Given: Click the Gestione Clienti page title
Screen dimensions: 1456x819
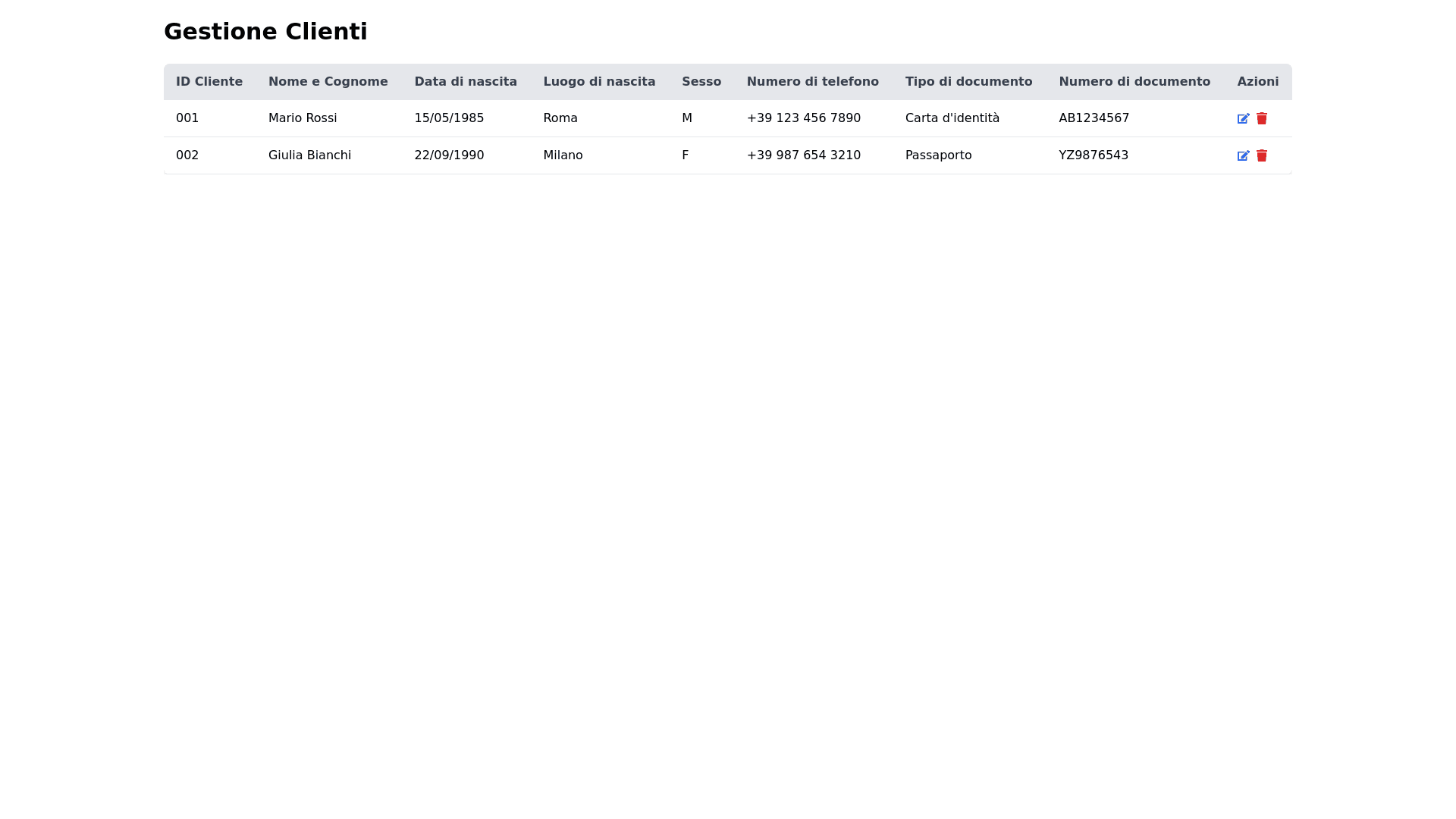Looking at the screenshot, I should pyautogui.click(x=265, y=32).
